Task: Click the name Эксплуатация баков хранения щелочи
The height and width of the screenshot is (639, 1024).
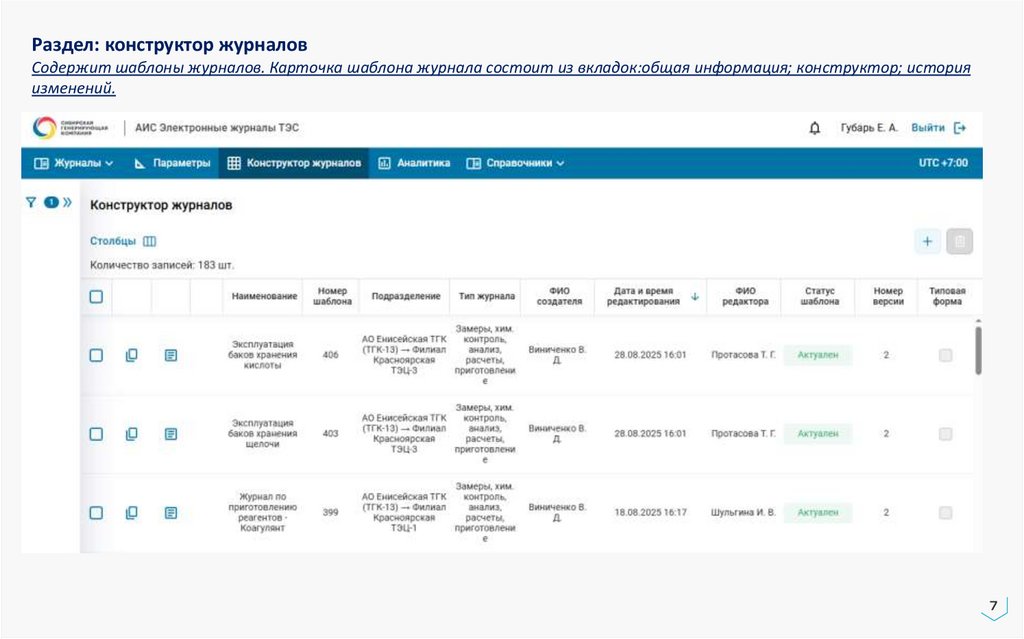Action: click(x=263, y=434)
